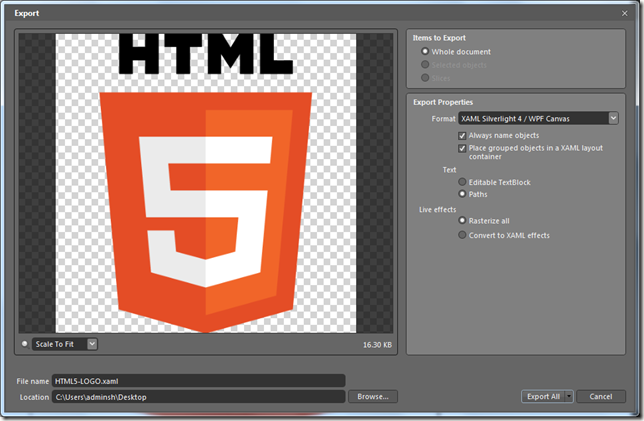This screenshot has width=644, height=421.
Task: Toggle Place grouped objects in XAML layout container
Action: click(x=462, y=148)
